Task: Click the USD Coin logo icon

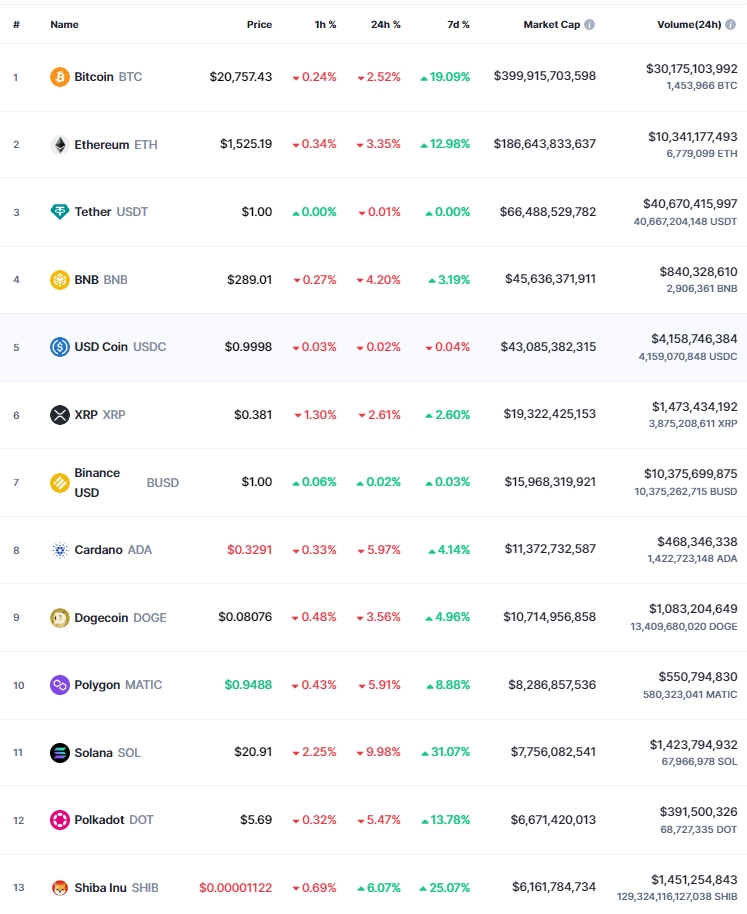Action: [59, 347]
